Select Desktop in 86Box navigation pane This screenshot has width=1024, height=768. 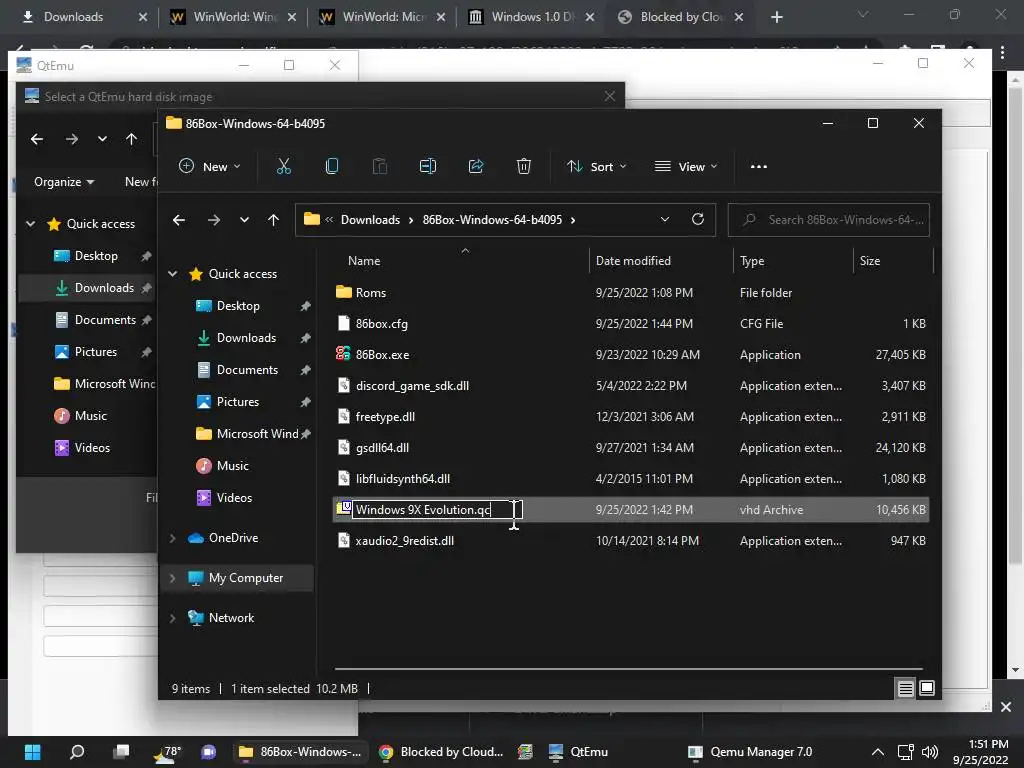(x=238, y=306)
